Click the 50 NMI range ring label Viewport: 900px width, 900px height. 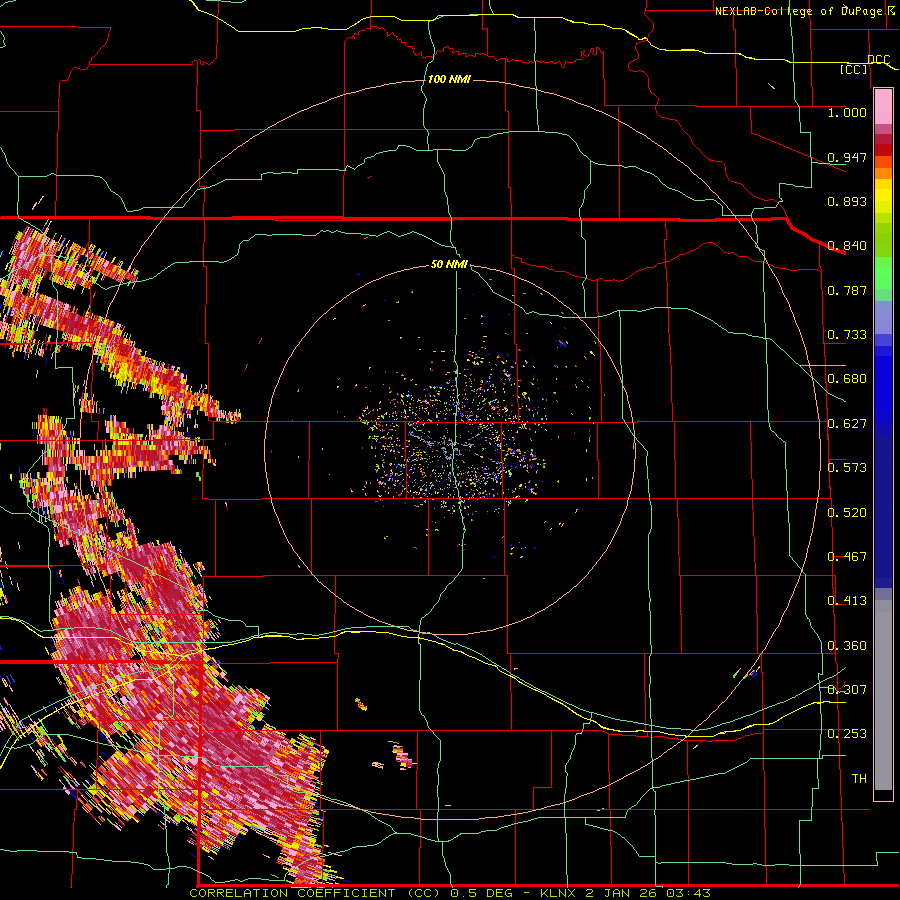(449, 264)
